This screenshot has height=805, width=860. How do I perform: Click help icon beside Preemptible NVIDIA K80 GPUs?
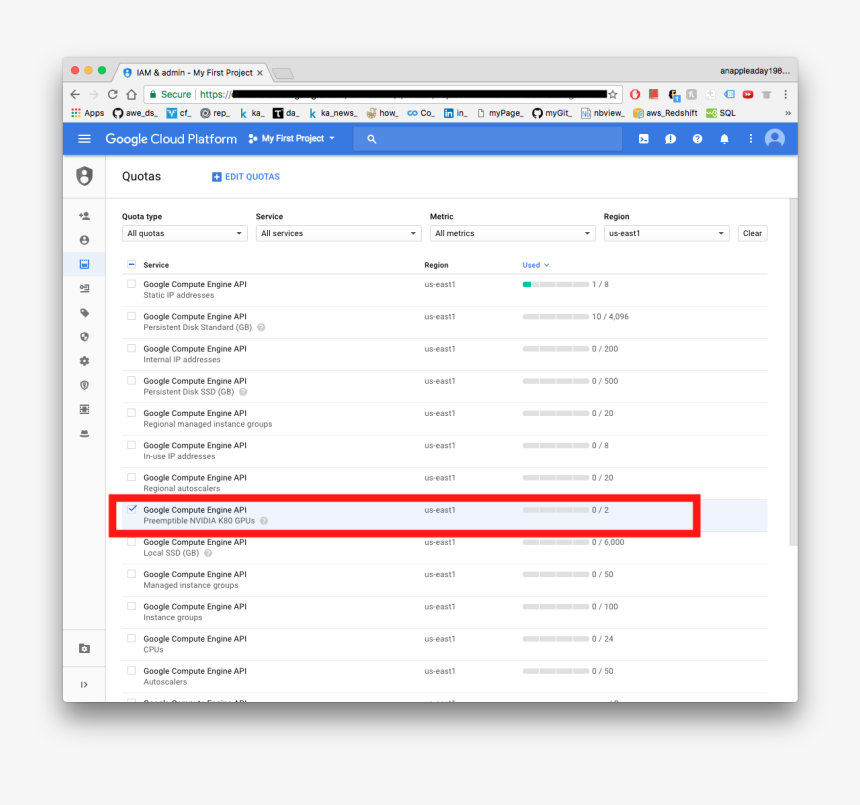[264, 521]
